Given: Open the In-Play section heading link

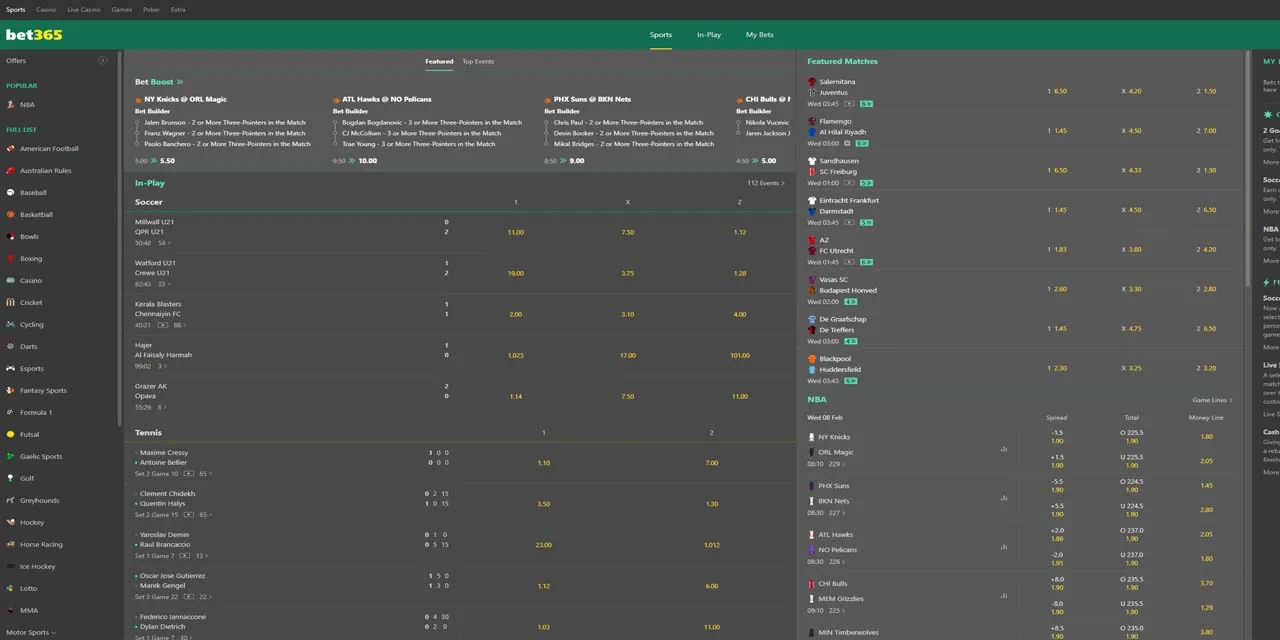Looking at the screenshot, I should tap(150, 183).
